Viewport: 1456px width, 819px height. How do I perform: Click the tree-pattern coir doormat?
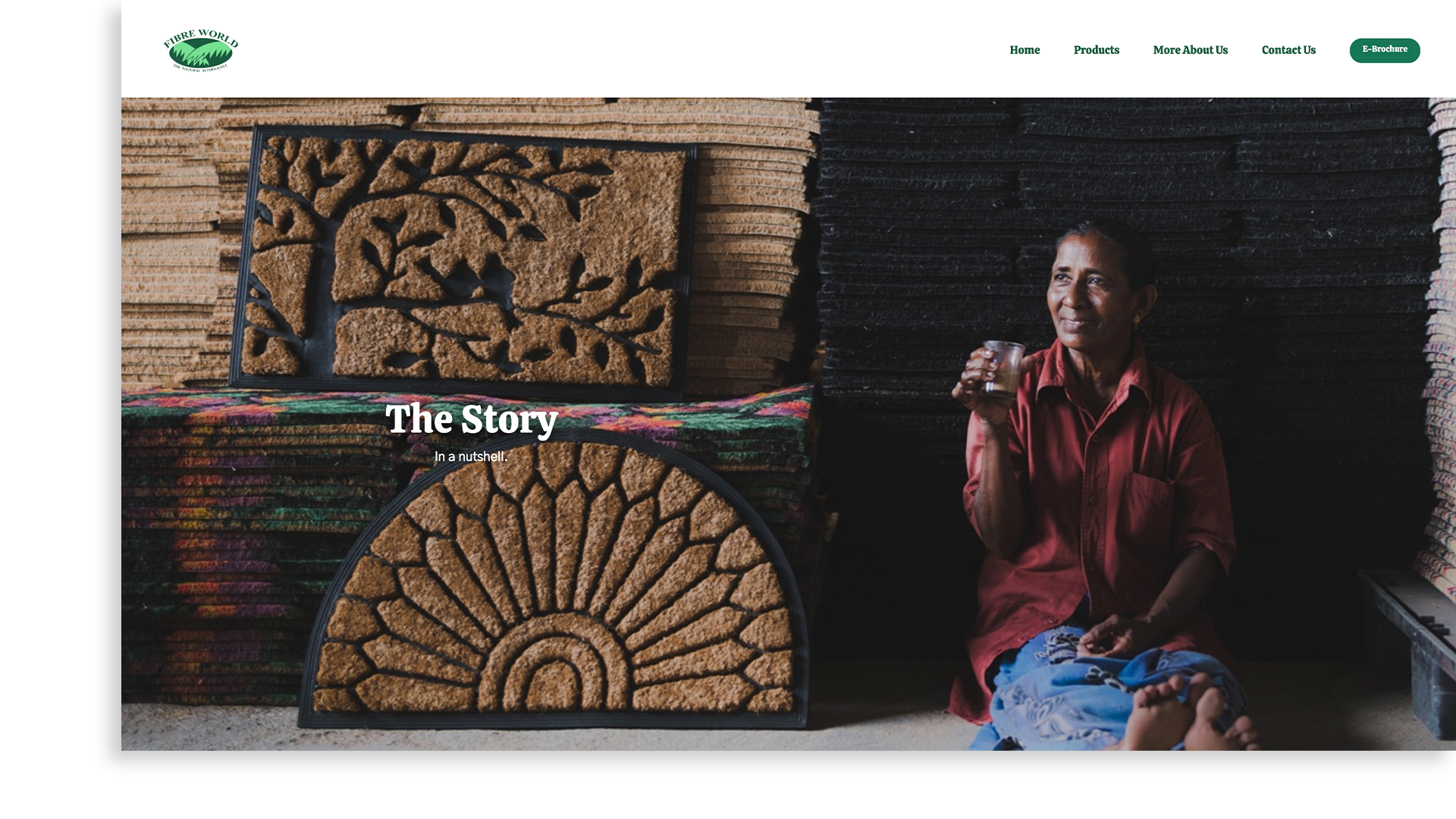464,259
